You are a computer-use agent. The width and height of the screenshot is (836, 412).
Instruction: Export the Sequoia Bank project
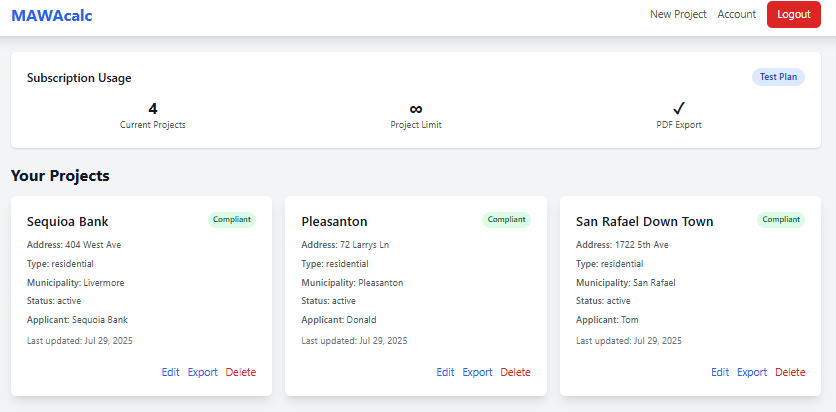[203, 372]
